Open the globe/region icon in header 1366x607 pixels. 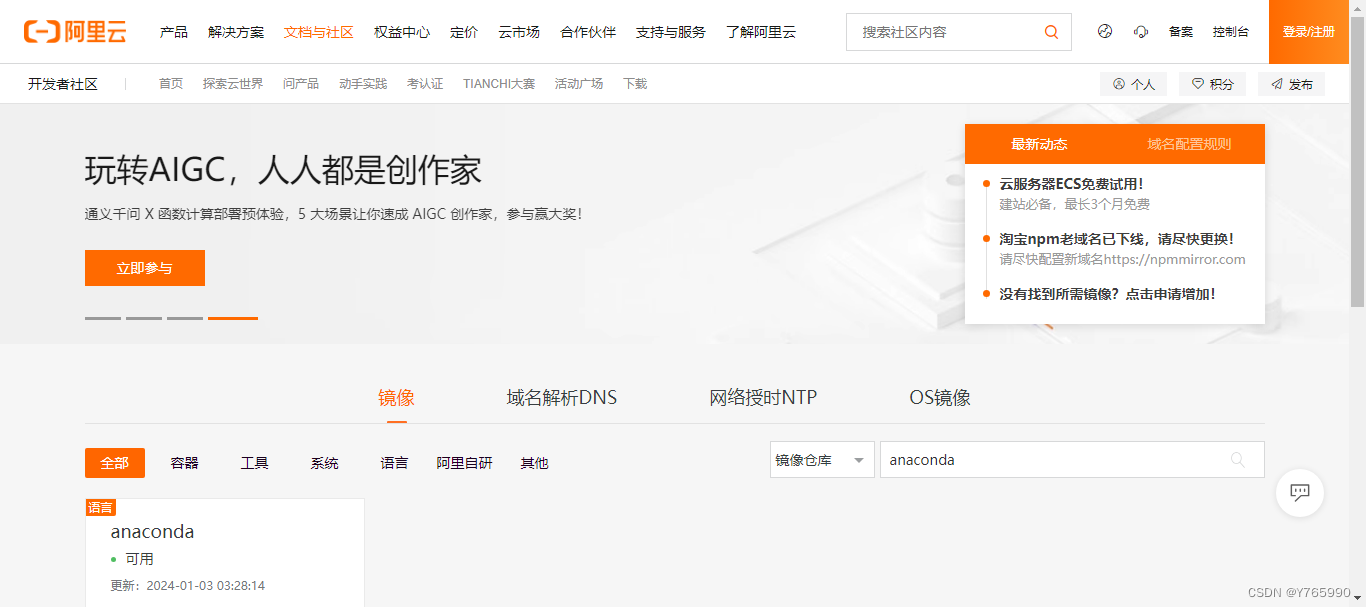click(1105, 32)
